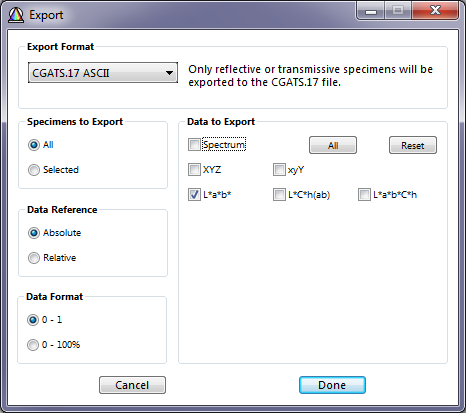Tick the XYZ data checkbox

point(194,170)
